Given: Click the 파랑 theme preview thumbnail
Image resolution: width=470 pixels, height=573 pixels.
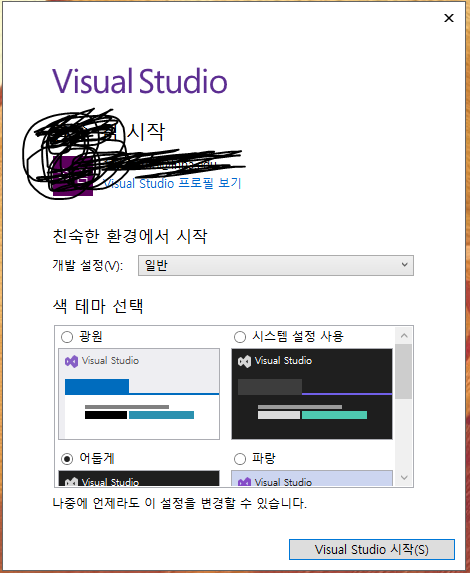Looking at the screenshot, I should pyautogui.click(x=312, y=478).
